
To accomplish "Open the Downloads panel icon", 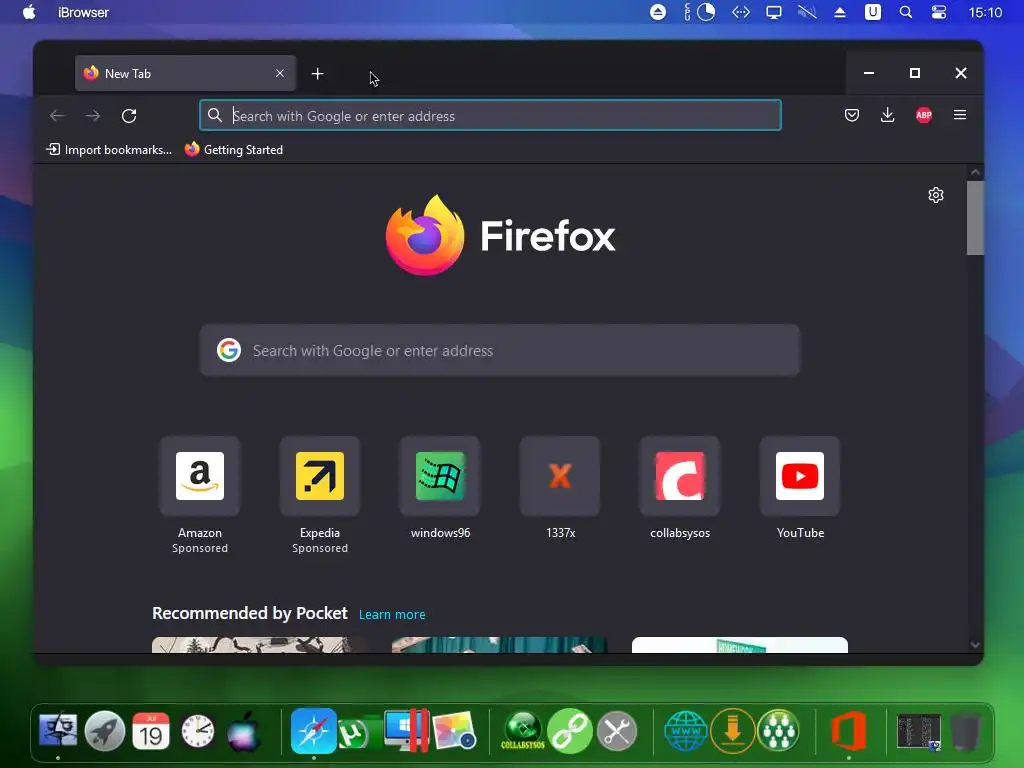I will tap(888, 116).
